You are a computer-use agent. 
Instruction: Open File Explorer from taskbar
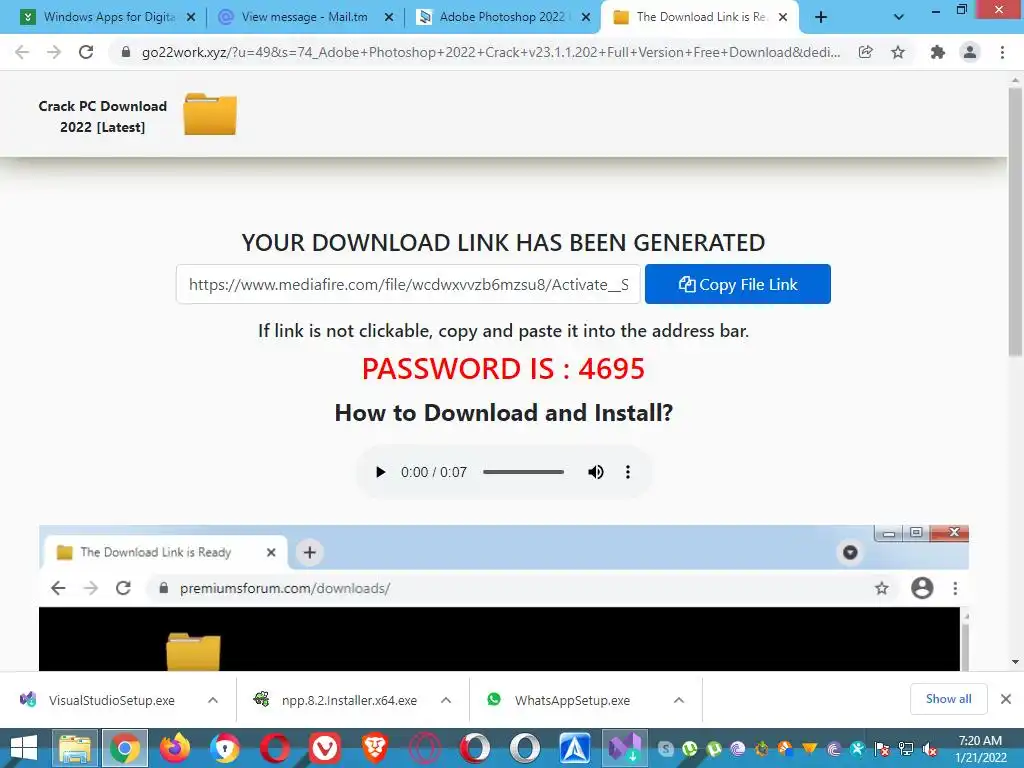point(74,748)
